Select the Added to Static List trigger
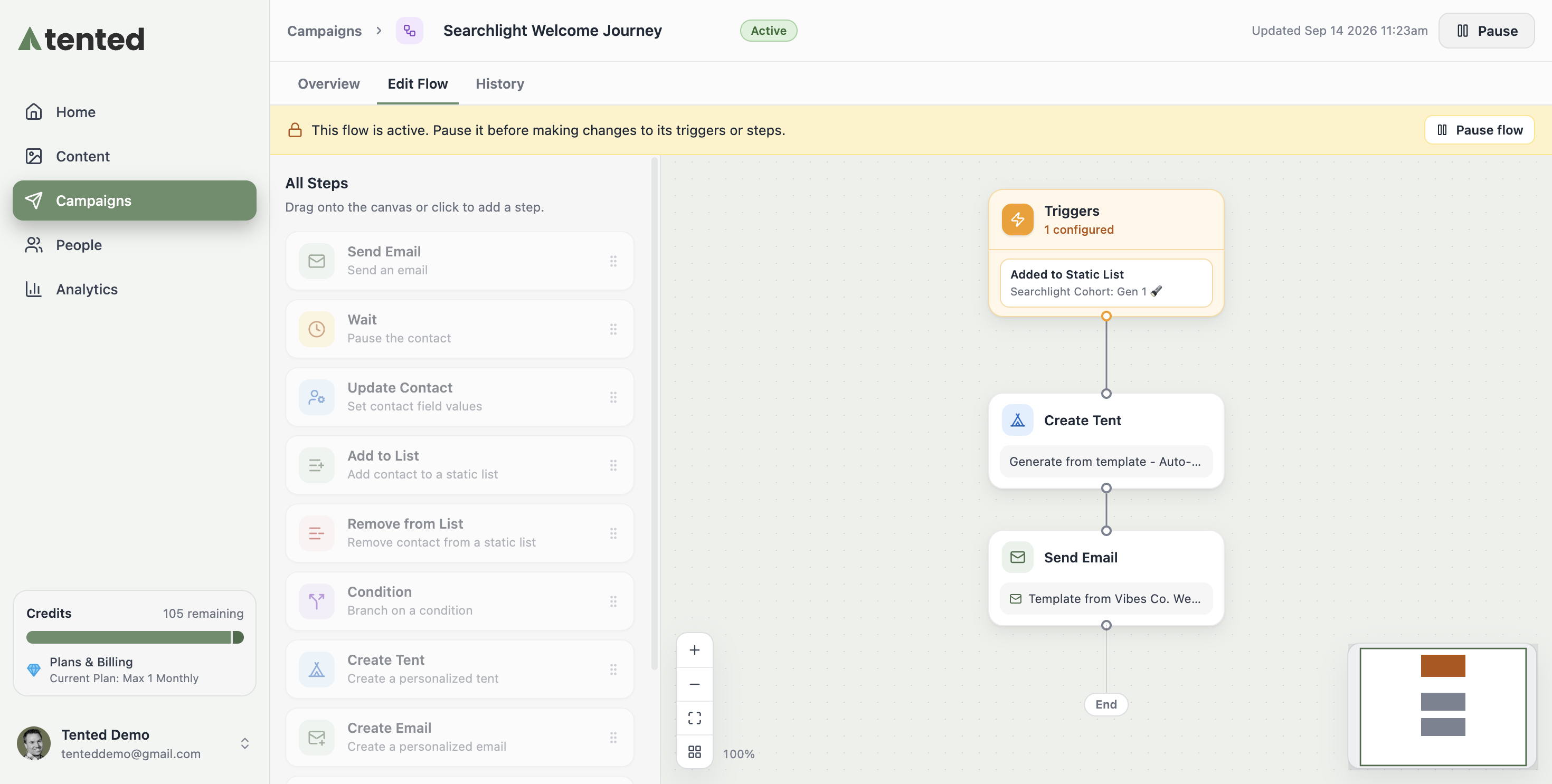This screenshot has width=1552, height=784. click(x=1105, y=282)
